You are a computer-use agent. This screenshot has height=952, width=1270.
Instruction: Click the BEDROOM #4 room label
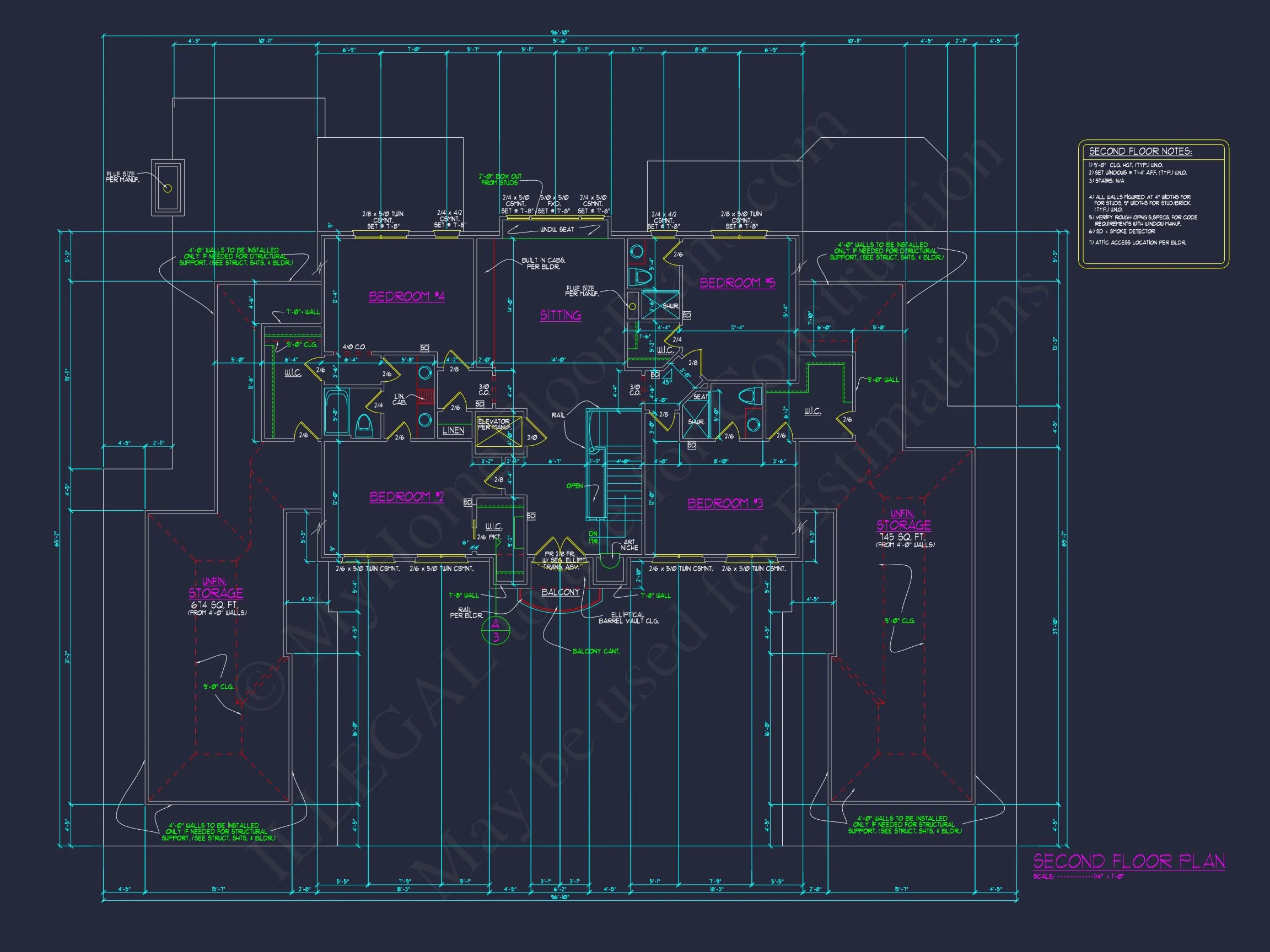406,297
